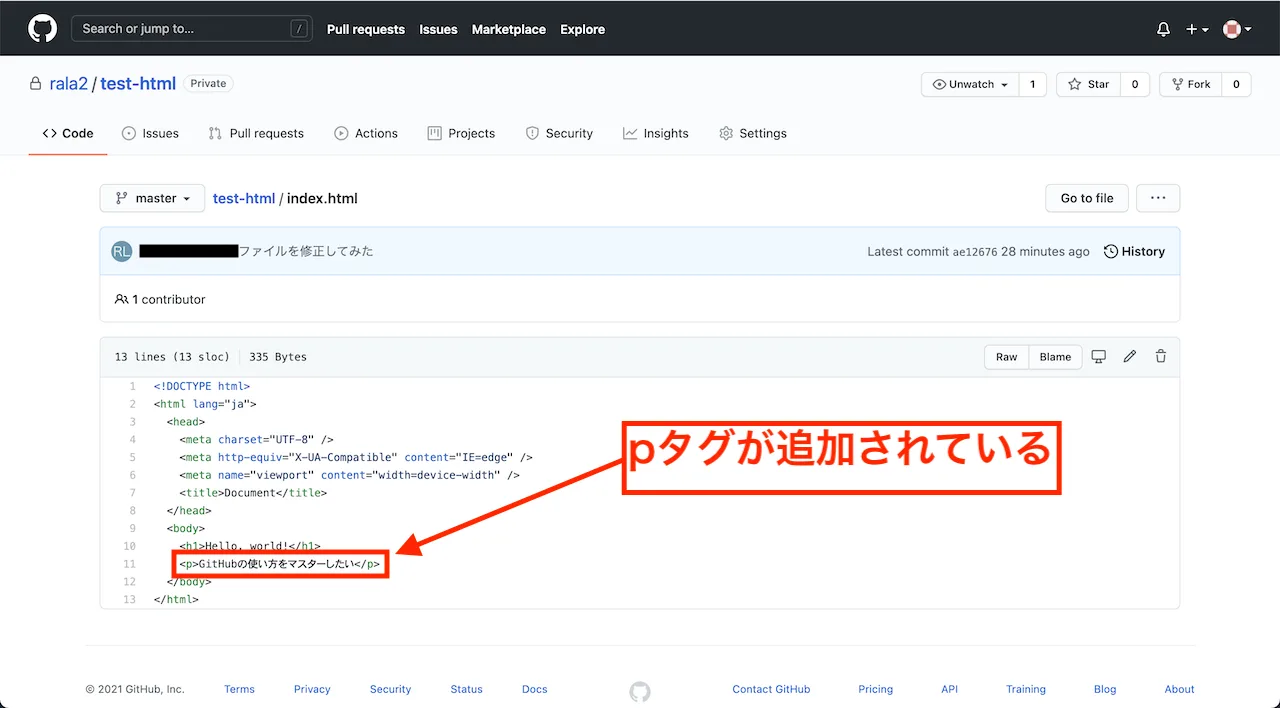Open Contact GitHub footer link
Screen dimensions: 1280x708
[771, 689]
